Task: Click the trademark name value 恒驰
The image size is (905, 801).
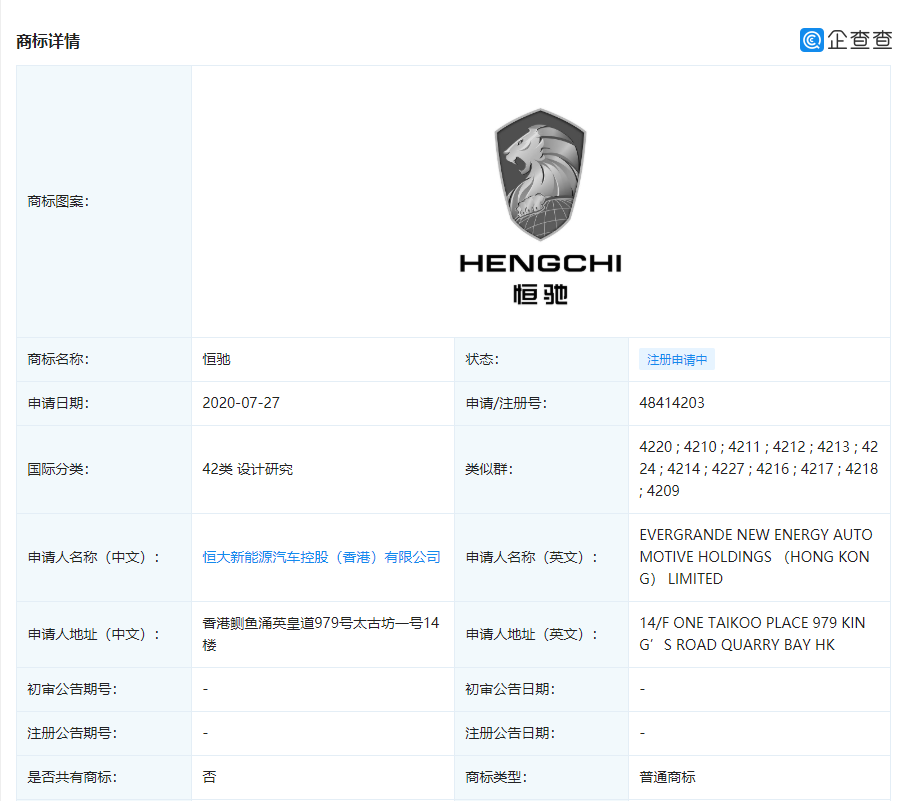Action: click(x=216, y=360)
